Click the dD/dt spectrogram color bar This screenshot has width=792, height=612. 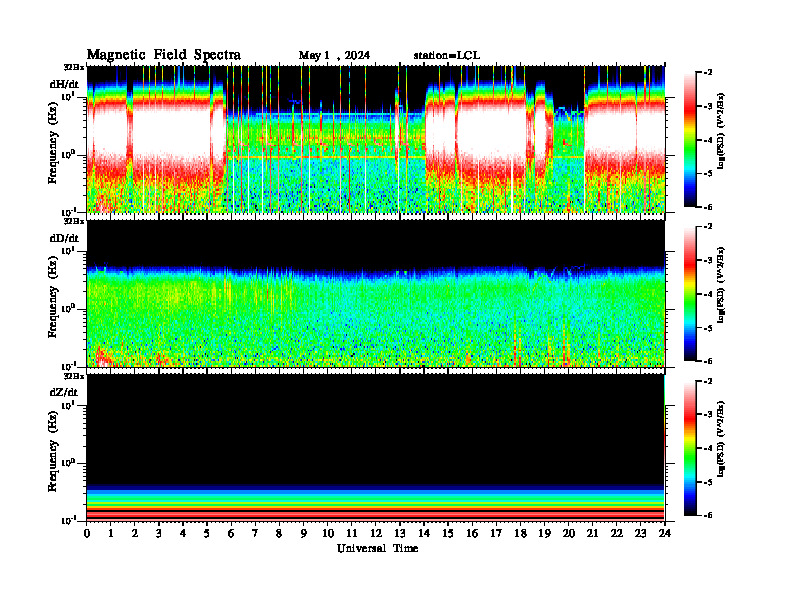tap(690, 294)
